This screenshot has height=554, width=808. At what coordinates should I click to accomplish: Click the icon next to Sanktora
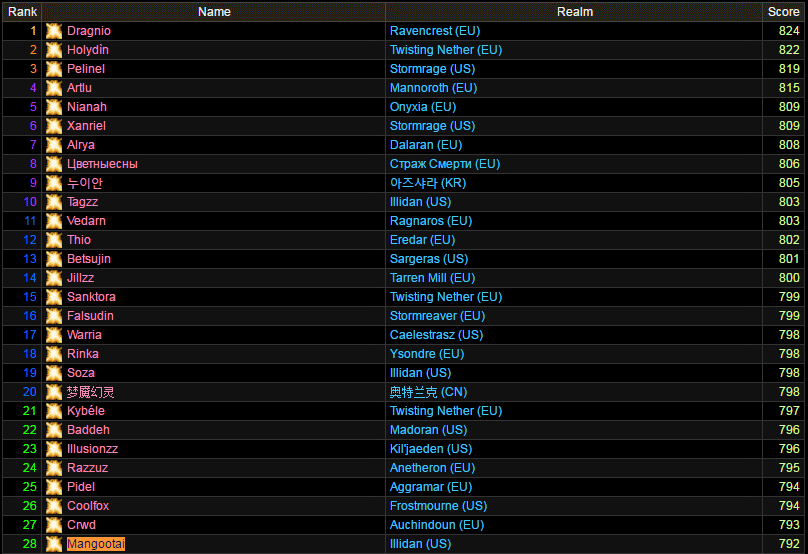click(x=54, y=297)
